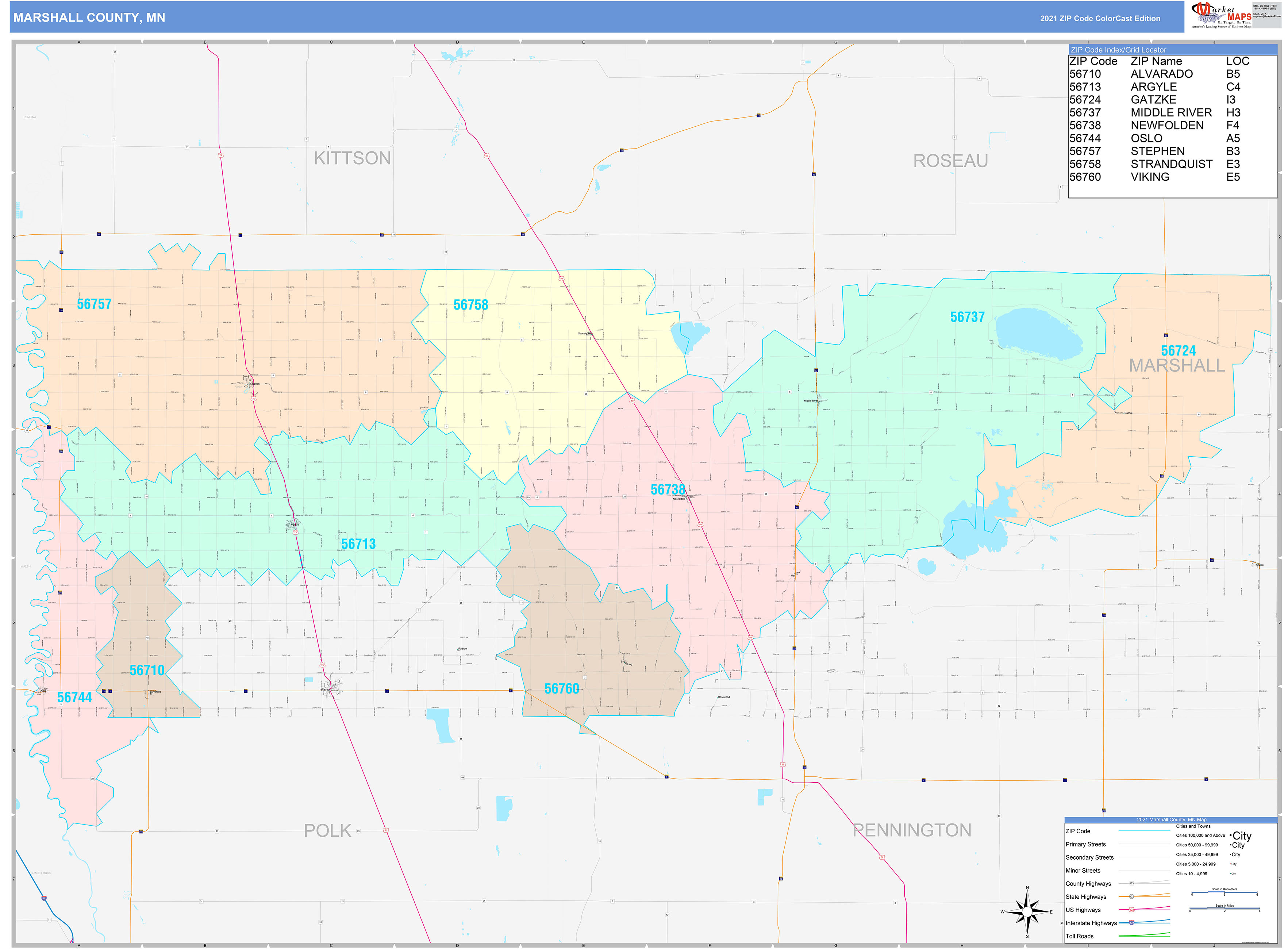Image resolution: width=1288 pixels, height=949 pixels.
Task: Click the pink 56738 Newfolden region label
Action: pyautogui.click(x=668, y=489)
